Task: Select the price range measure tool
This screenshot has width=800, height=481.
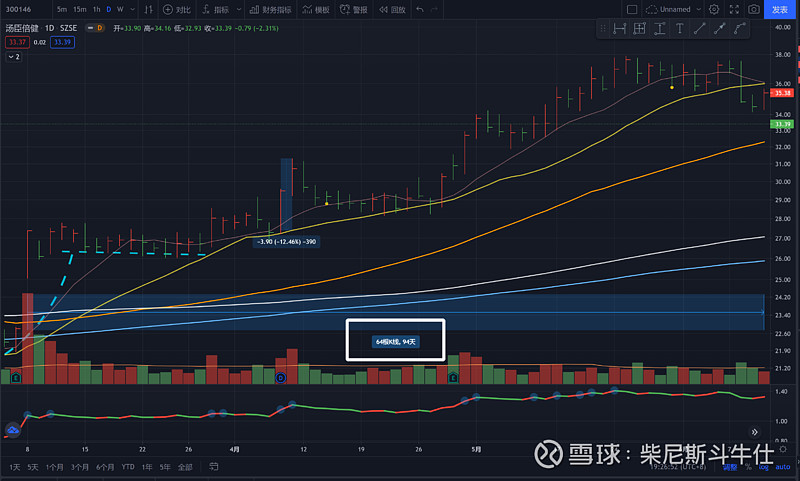Action: pyautogui.click(x=659, y=29)
